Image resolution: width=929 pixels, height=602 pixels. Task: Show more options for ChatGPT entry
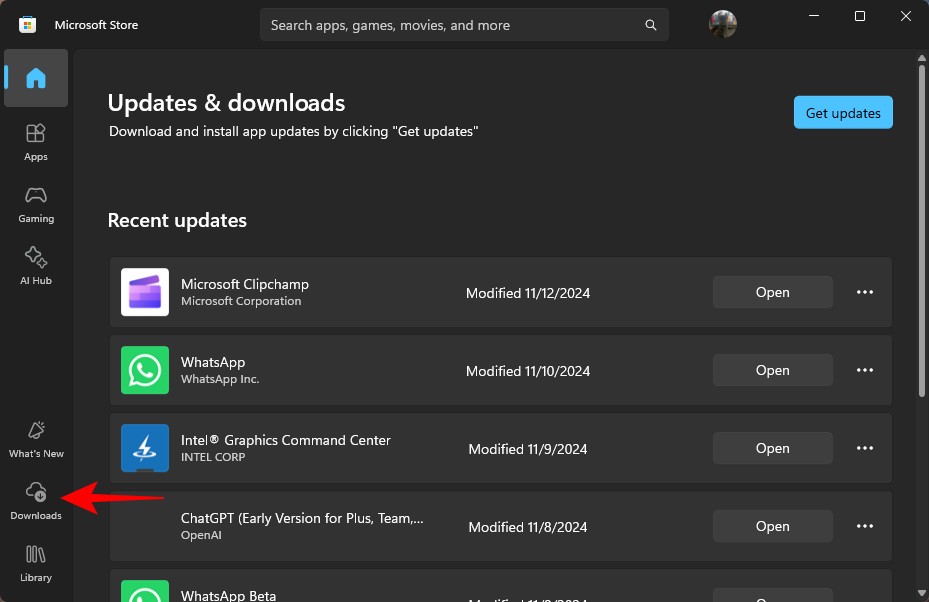[x=865, y=527]
